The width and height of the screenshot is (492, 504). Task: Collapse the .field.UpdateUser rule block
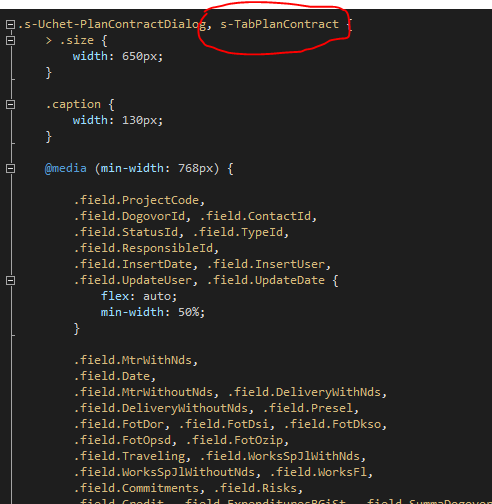coord(10,280)
